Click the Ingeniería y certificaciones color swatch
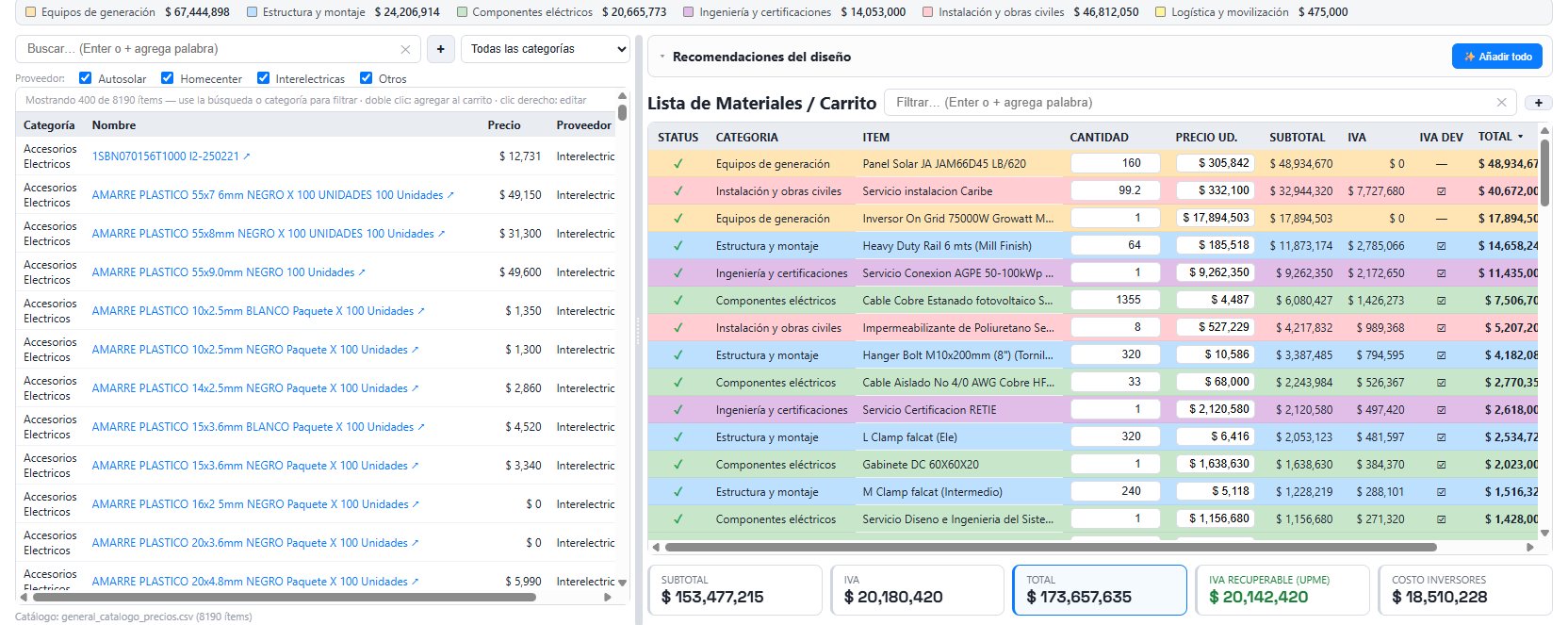 pyautogui.click(x=689, y=12)
